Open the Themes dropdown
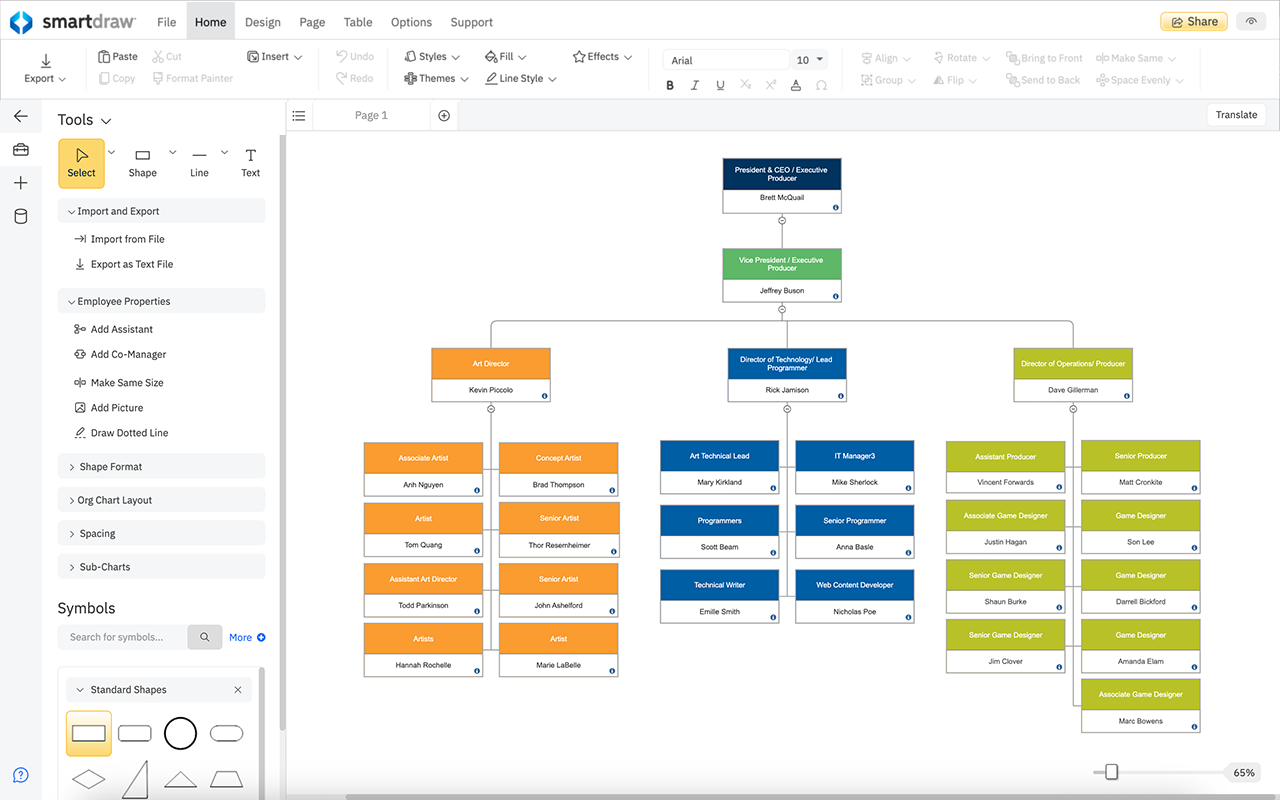The width and height of the screenshot is (1280, 800). point(436,79)
